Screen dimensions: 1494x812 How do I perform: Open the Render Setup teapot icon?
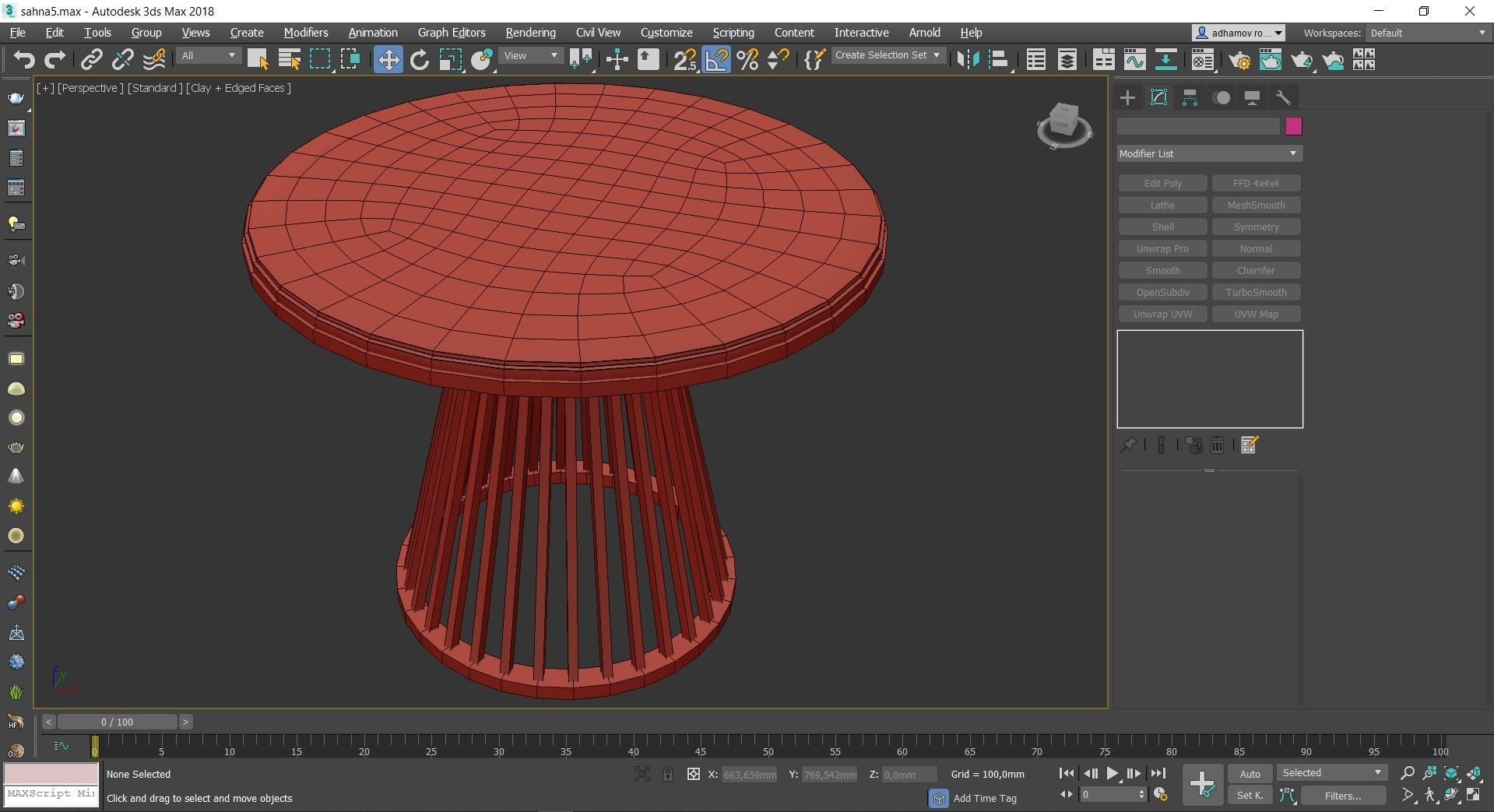(x=1239, y=59)
